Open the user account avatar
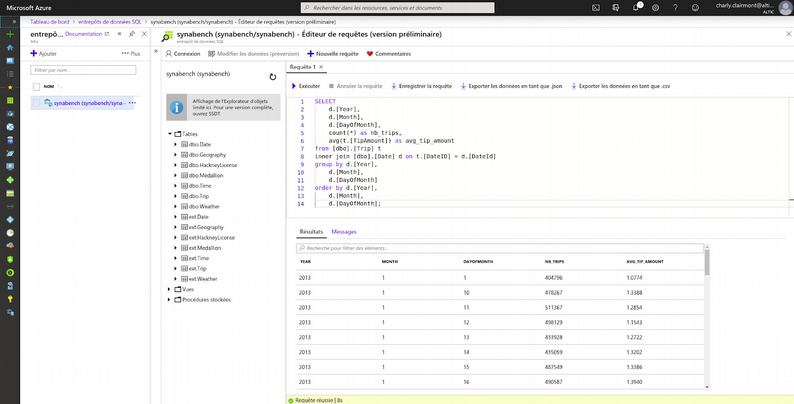The height and width of the screenshot is (404, 794). [785, 8]
